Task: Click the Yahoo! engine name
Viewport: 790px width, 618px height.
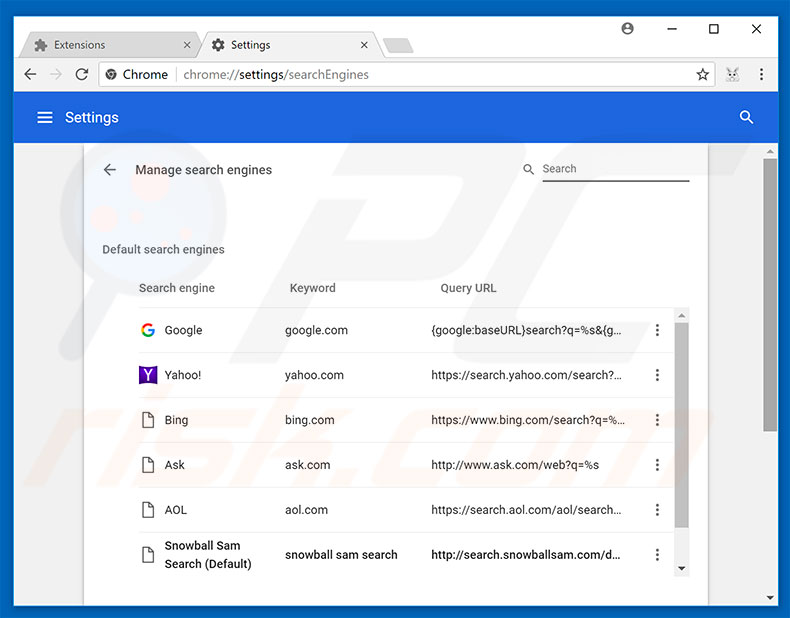Action: (x=183, y=375)
